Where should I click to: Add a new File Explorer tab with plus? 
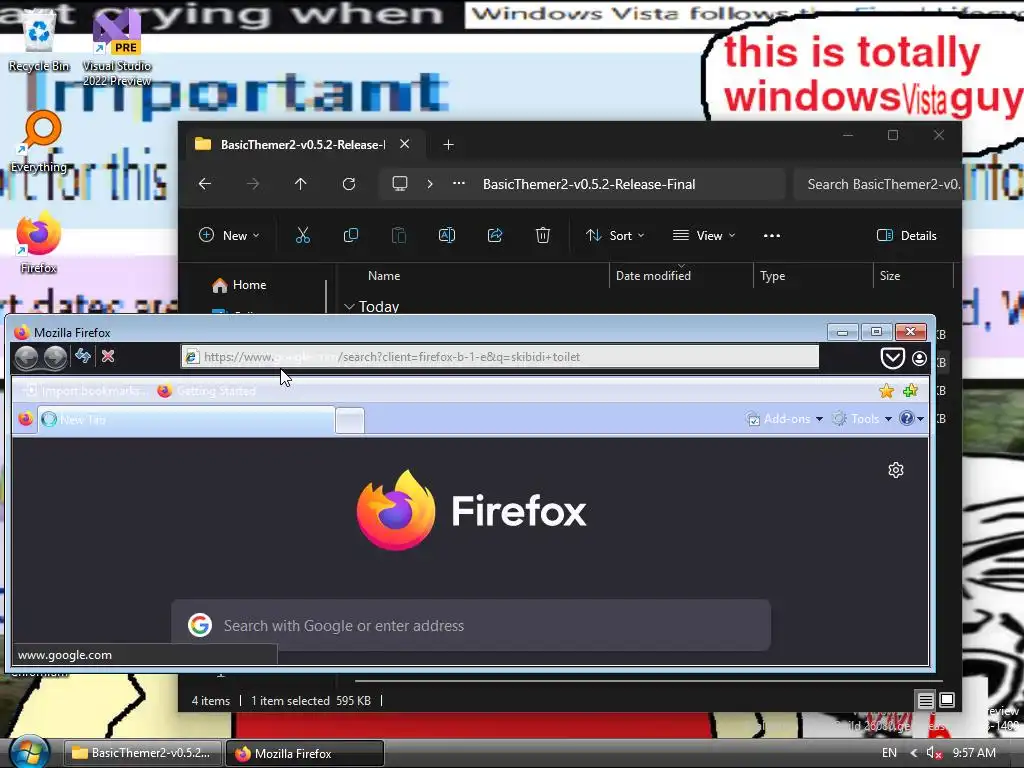(x=448, y=144)
